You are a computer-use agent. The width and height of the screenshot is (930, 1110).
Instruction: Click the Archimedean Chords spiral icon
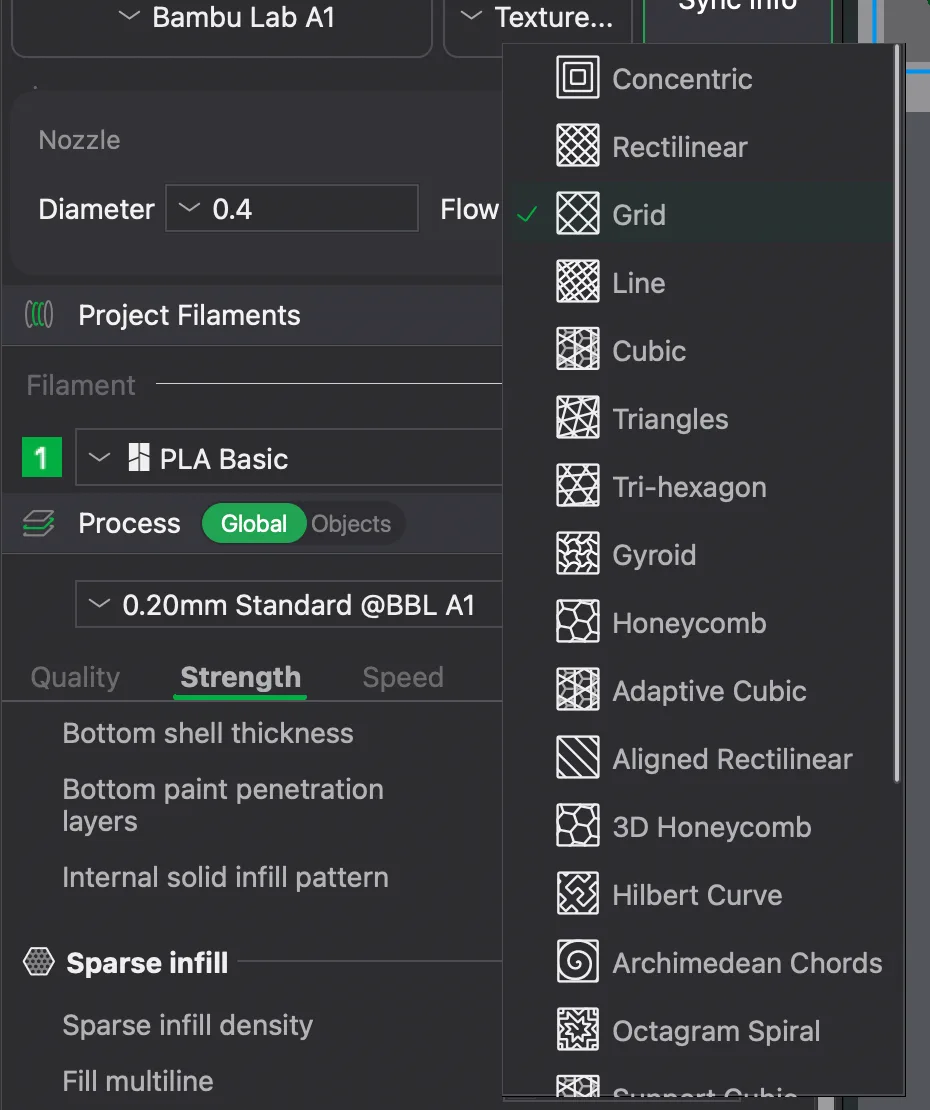[578, 961]
